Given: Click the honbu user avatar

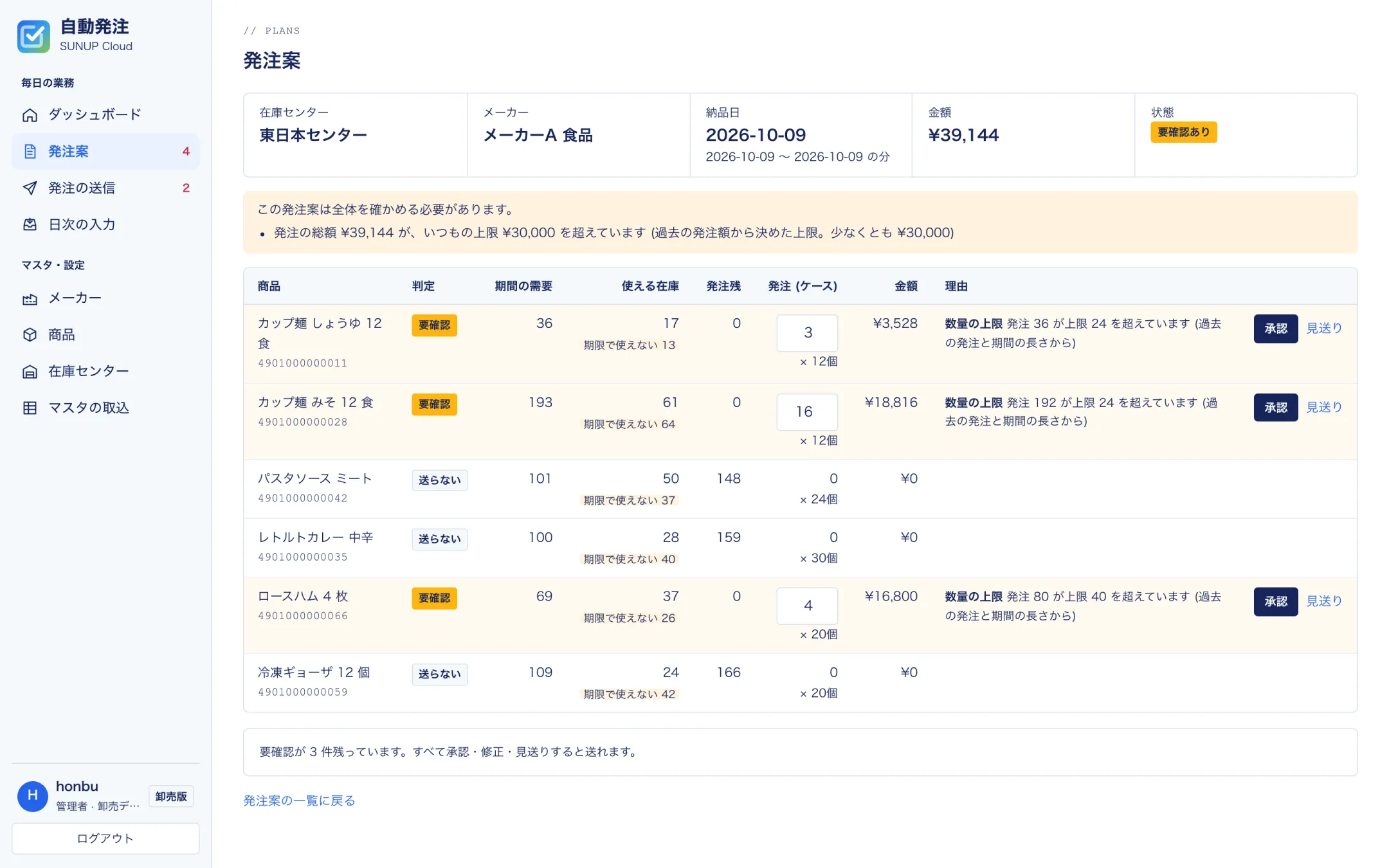Looking at the screenshot, I should (x=33, y=796).
